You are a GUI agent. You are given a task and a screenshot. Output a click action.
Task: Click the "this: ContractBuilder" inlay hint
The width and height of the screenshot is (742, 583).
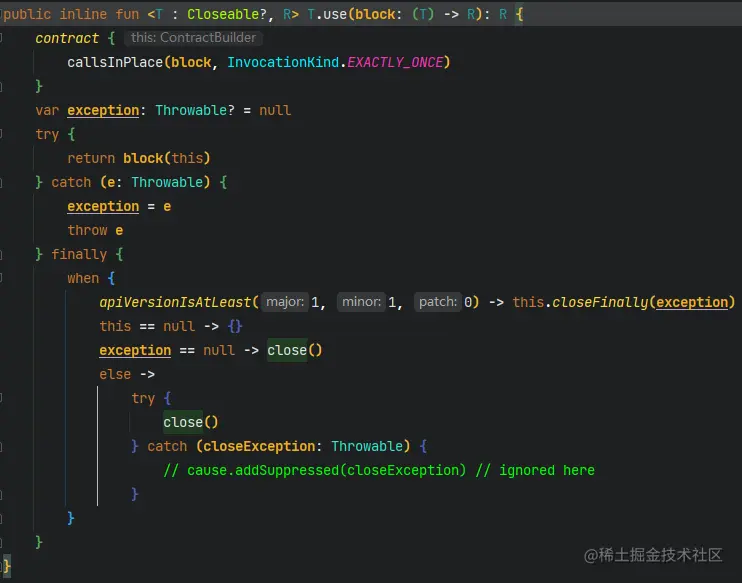click(193, 38)
